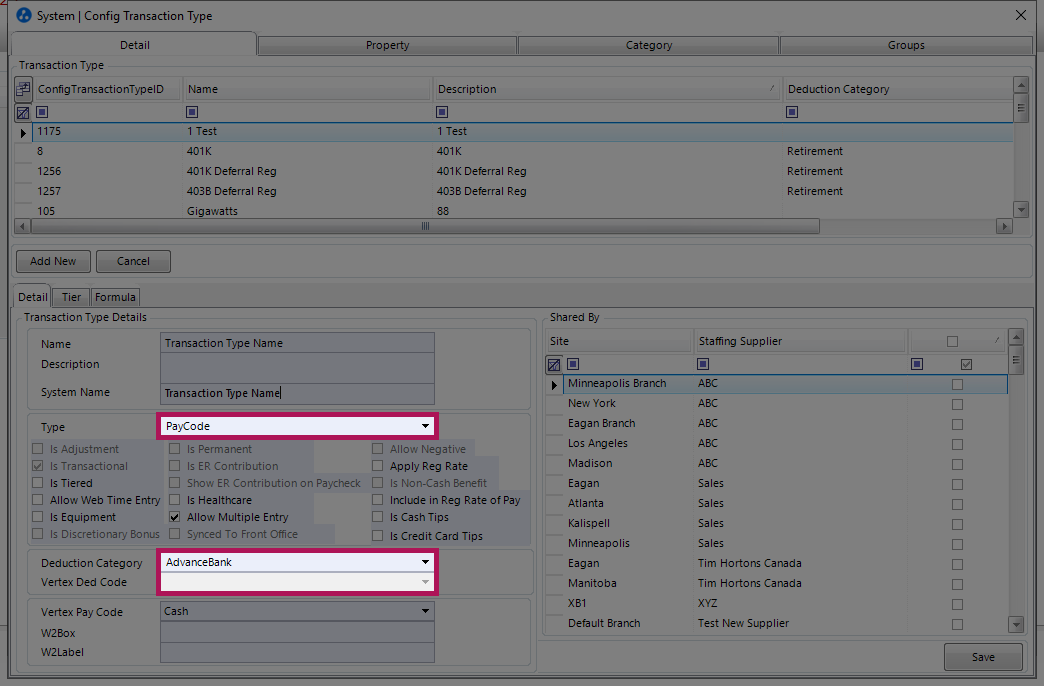Image resolution: width=1044 pixels, height=686 pixels.
Task: Click the horizontal scrollbar of Transaction Type grid
Action: (425, 226)
